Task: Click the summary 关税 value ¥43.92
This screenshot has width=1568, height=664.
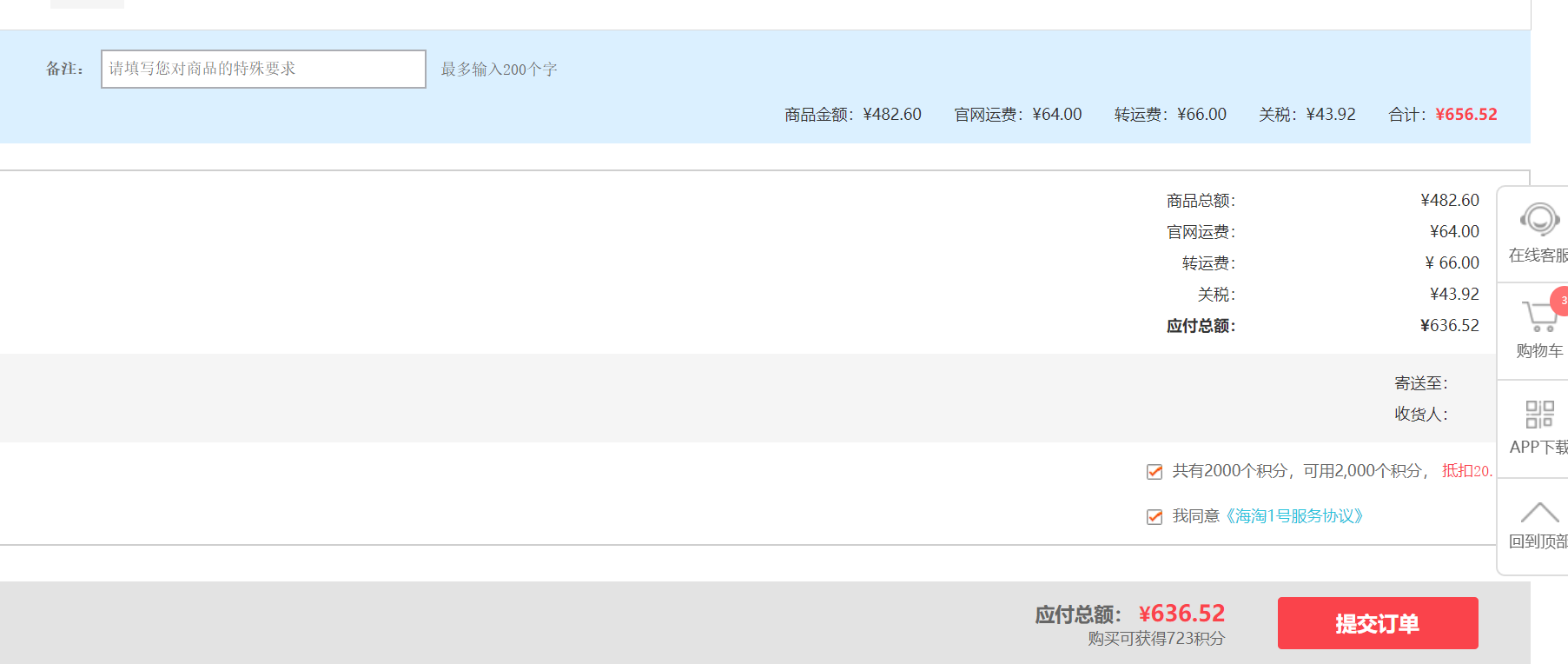Action: tap(1454, 295)
